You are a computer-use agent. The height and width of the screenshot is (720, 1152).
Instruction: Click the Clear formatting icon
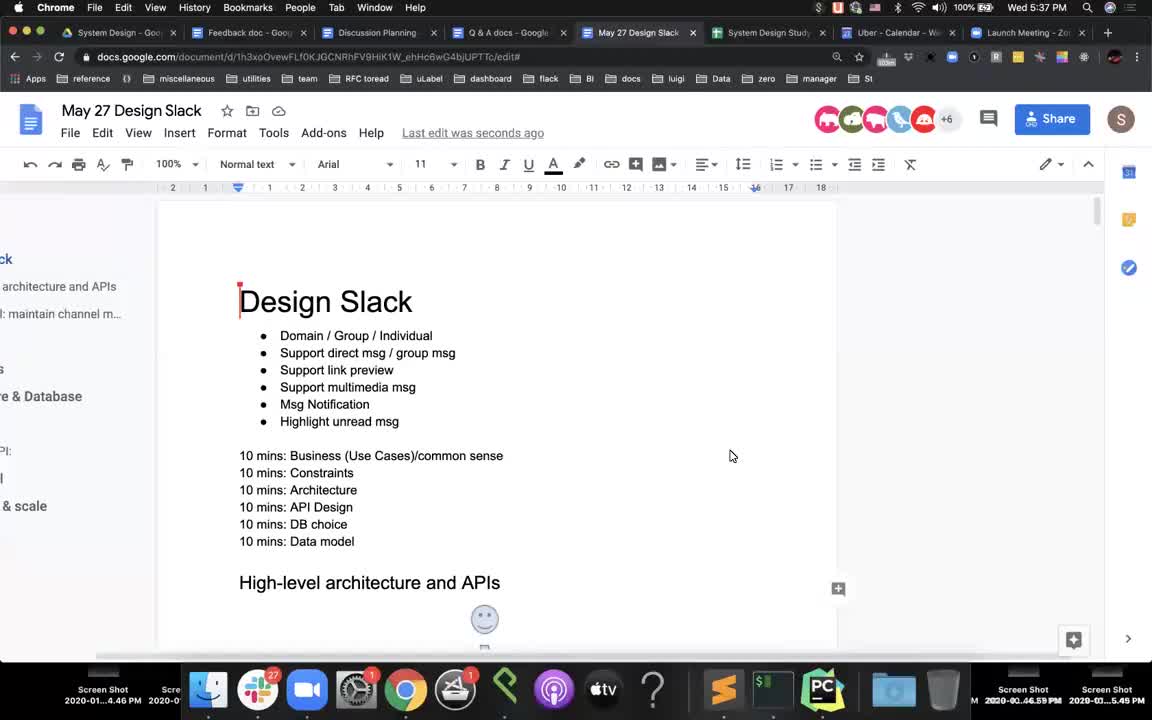(910, 165)
